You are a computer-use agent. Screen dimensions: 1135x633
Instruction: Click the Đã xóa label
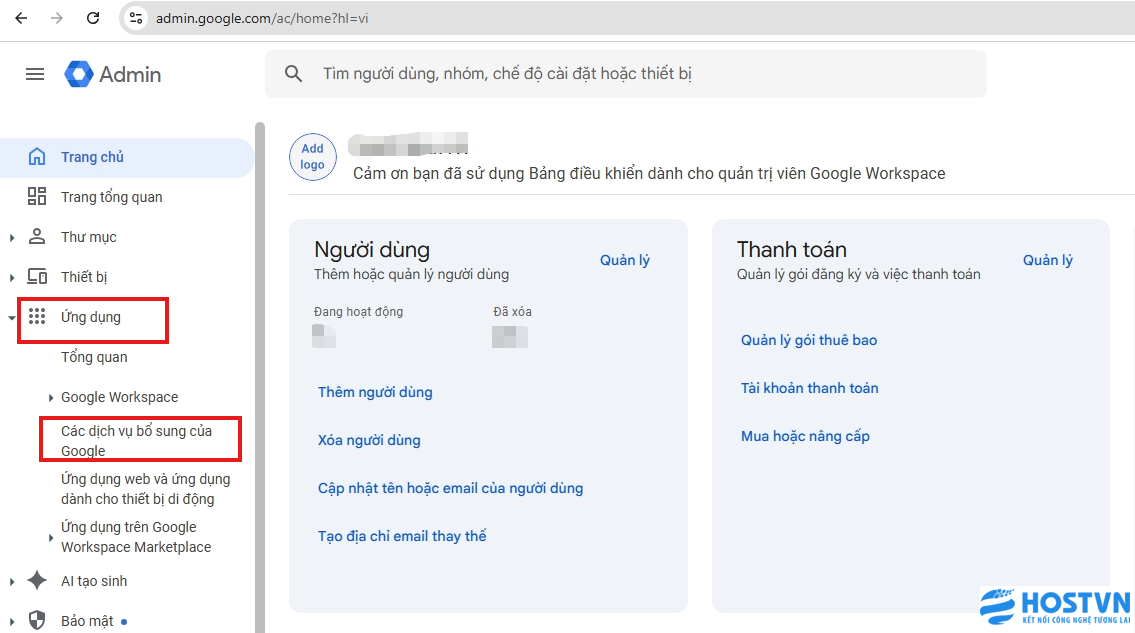[x=512, y=311]
